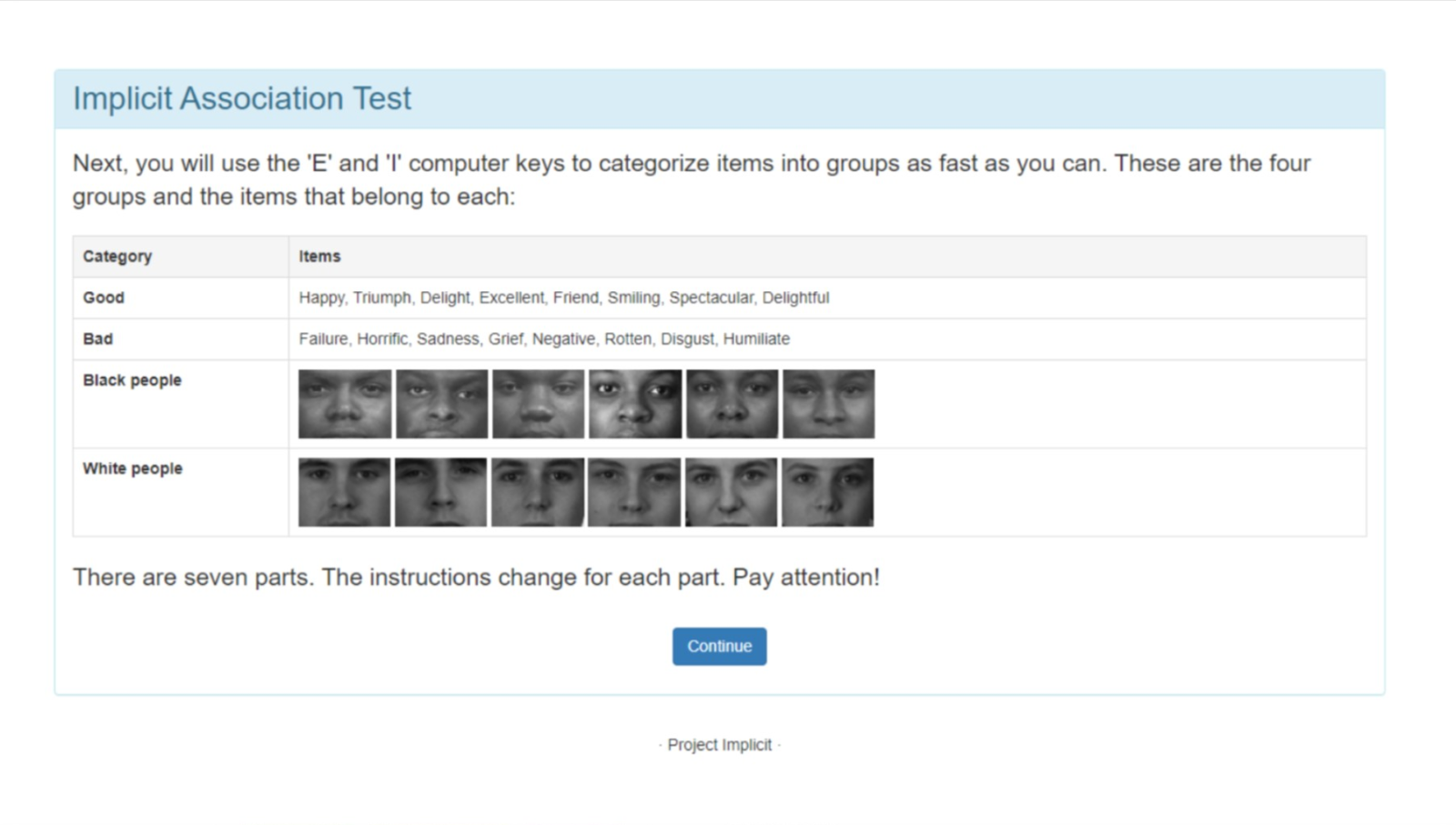Select last face thumbnail in Black people row
This screenshot has height=825, width=1456.
(828, 404)
